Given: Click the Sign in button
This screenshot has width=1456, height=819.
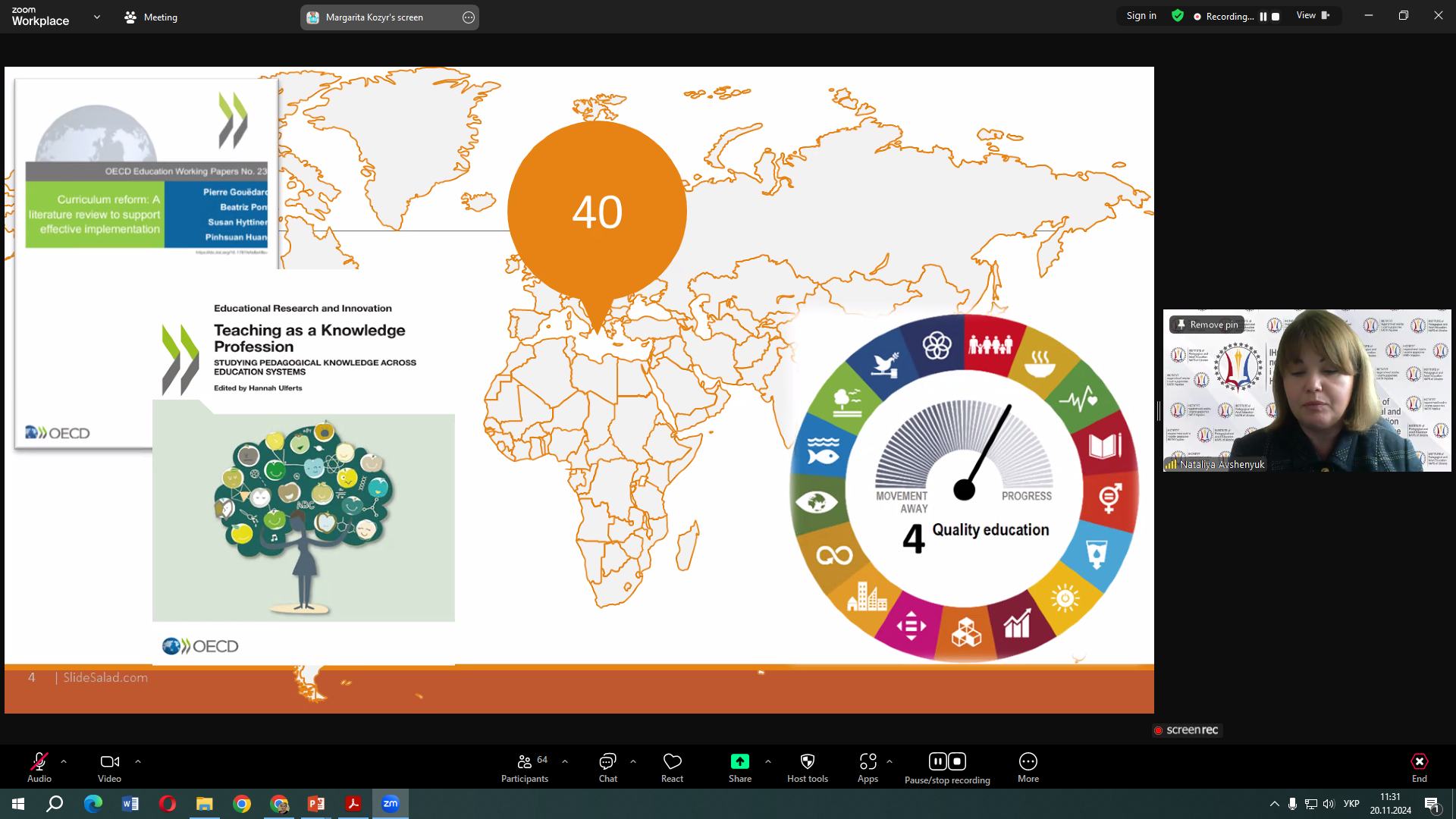Looking at the screenshot, I should [1141, 16].
